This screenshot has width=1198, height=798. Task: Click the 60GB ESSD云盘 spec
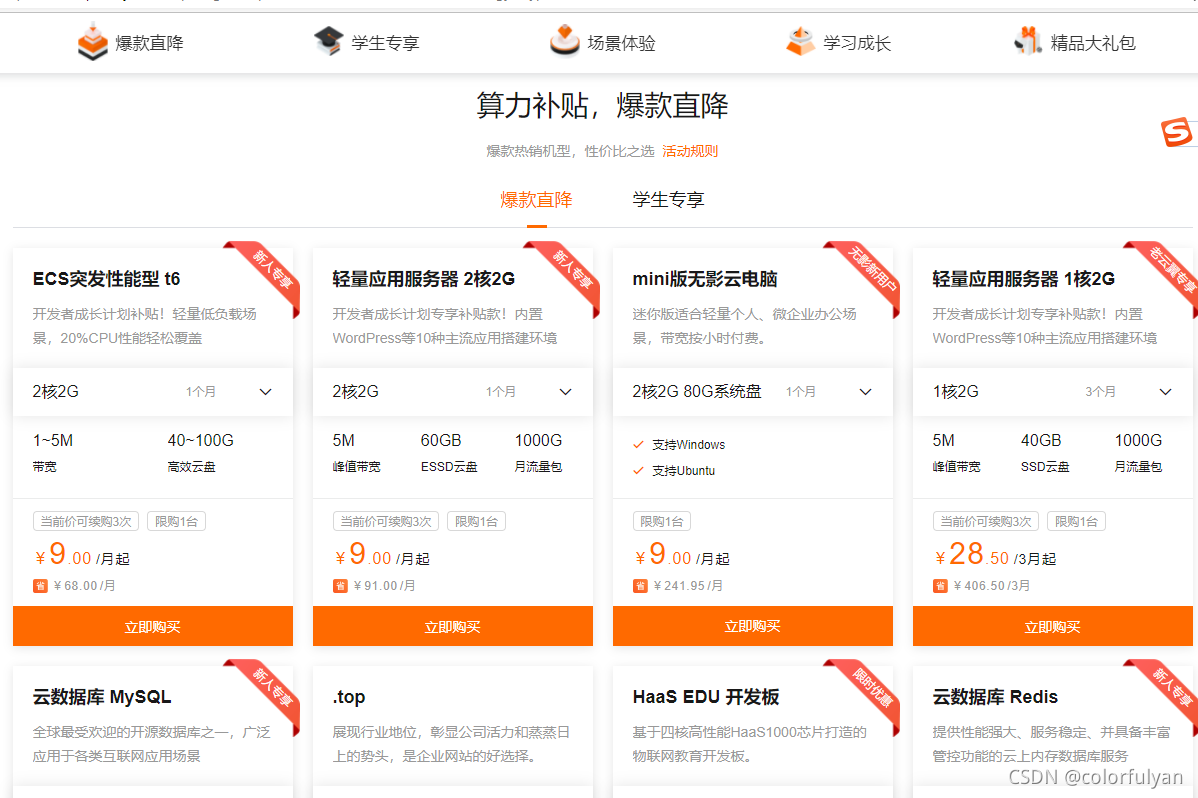448,453
